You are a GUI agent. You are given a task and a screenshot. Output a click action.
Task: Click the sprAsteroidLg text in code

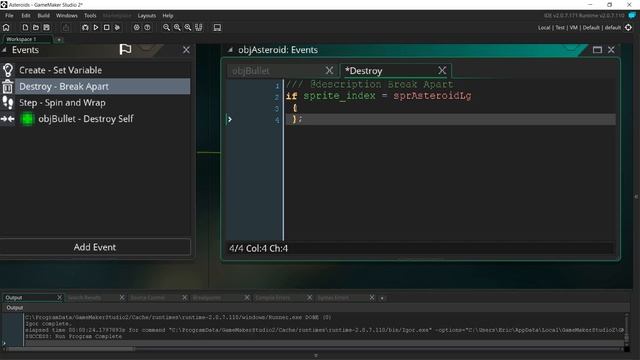(432, 96)
